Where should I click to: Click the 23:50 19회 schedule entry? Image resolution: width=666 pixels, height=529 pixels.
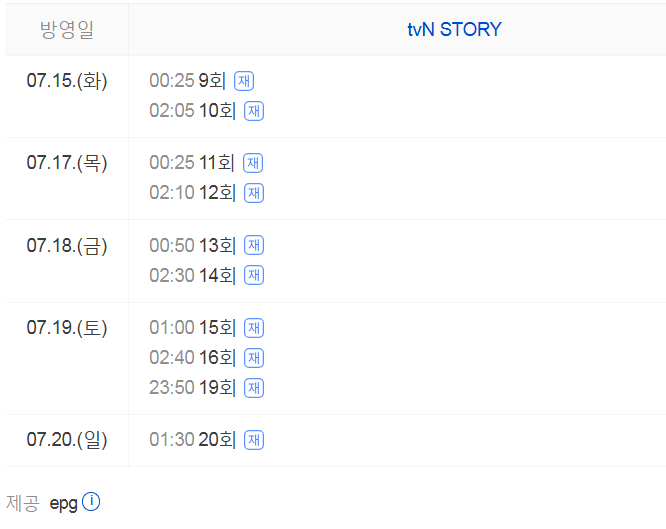click(192, 388)
